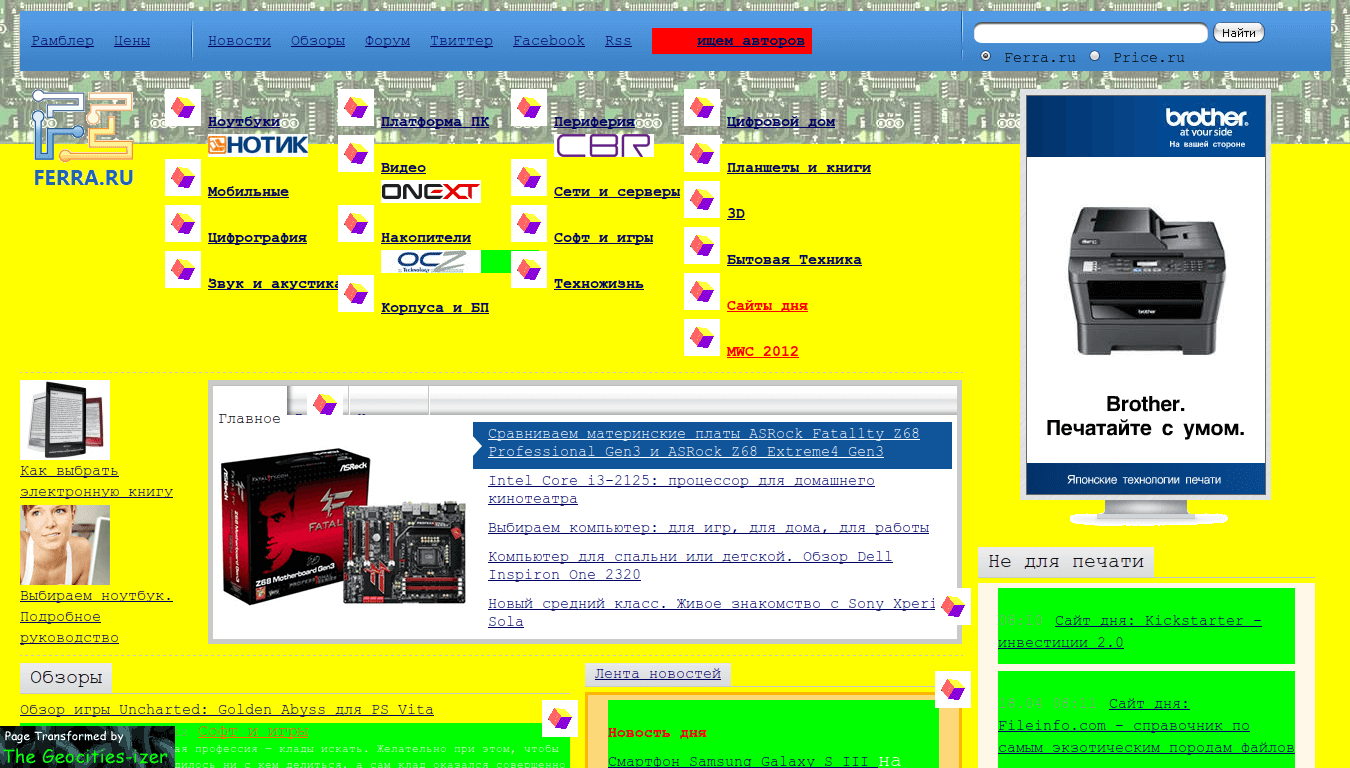Click the ONEXT sponsor logo
Image resolution: width=1350 pixels, height=768 pixels.
(430, 192)
